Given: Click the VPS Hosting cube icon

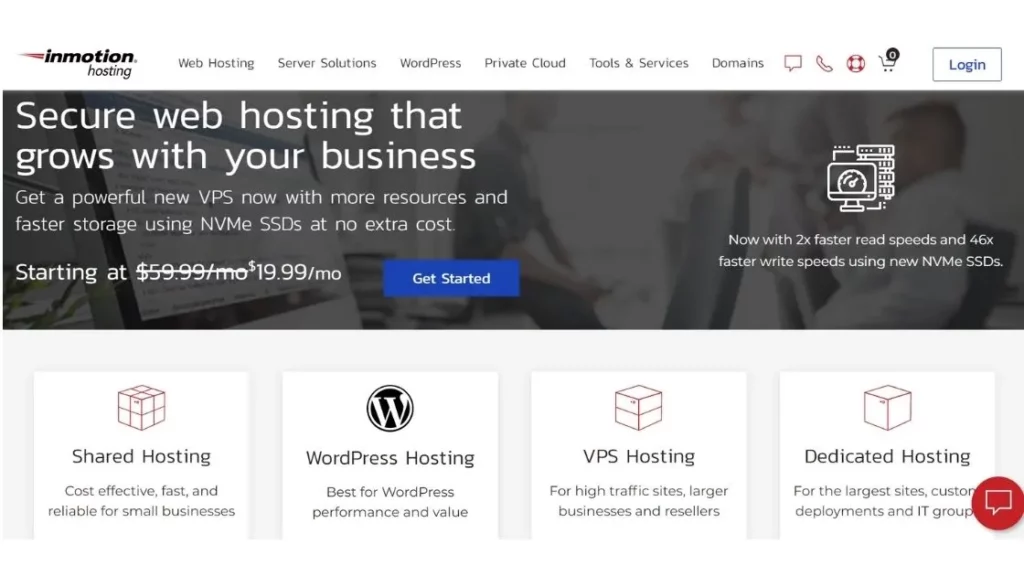Looking at the screenshot, I should [x=639, y=408].
